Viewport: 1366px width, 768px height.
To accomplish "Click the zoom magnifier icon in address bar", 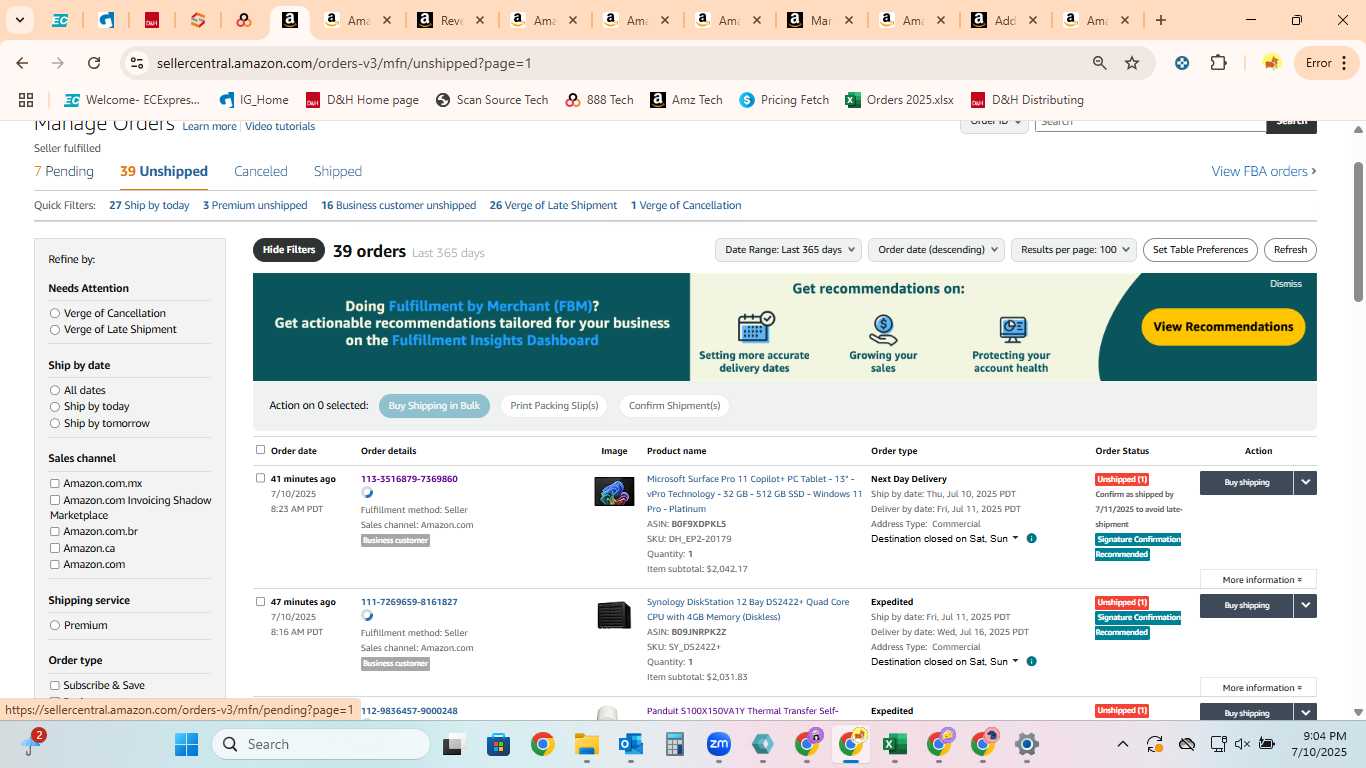I will (1099, 63).
